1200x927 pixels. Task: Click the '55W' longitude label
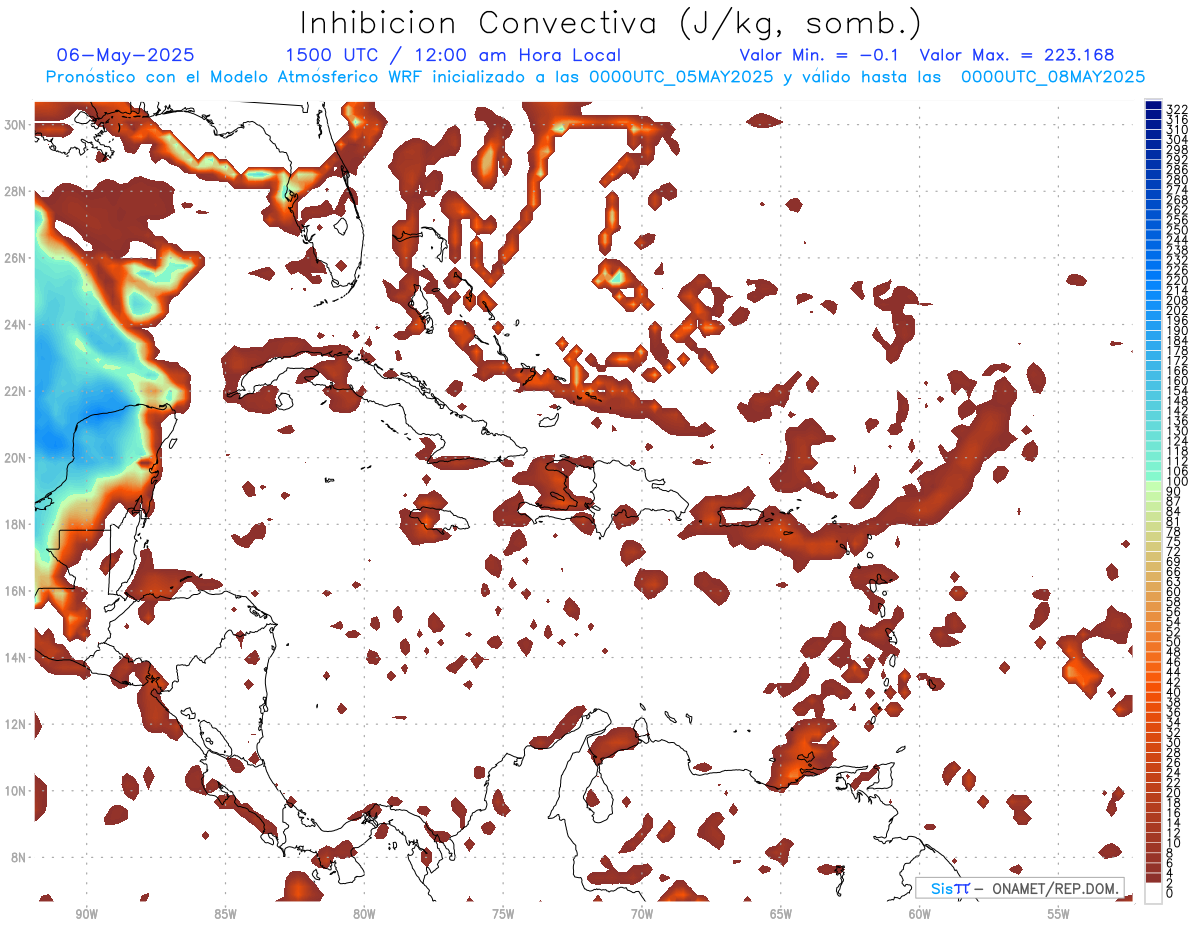[x=1058, y=914]
